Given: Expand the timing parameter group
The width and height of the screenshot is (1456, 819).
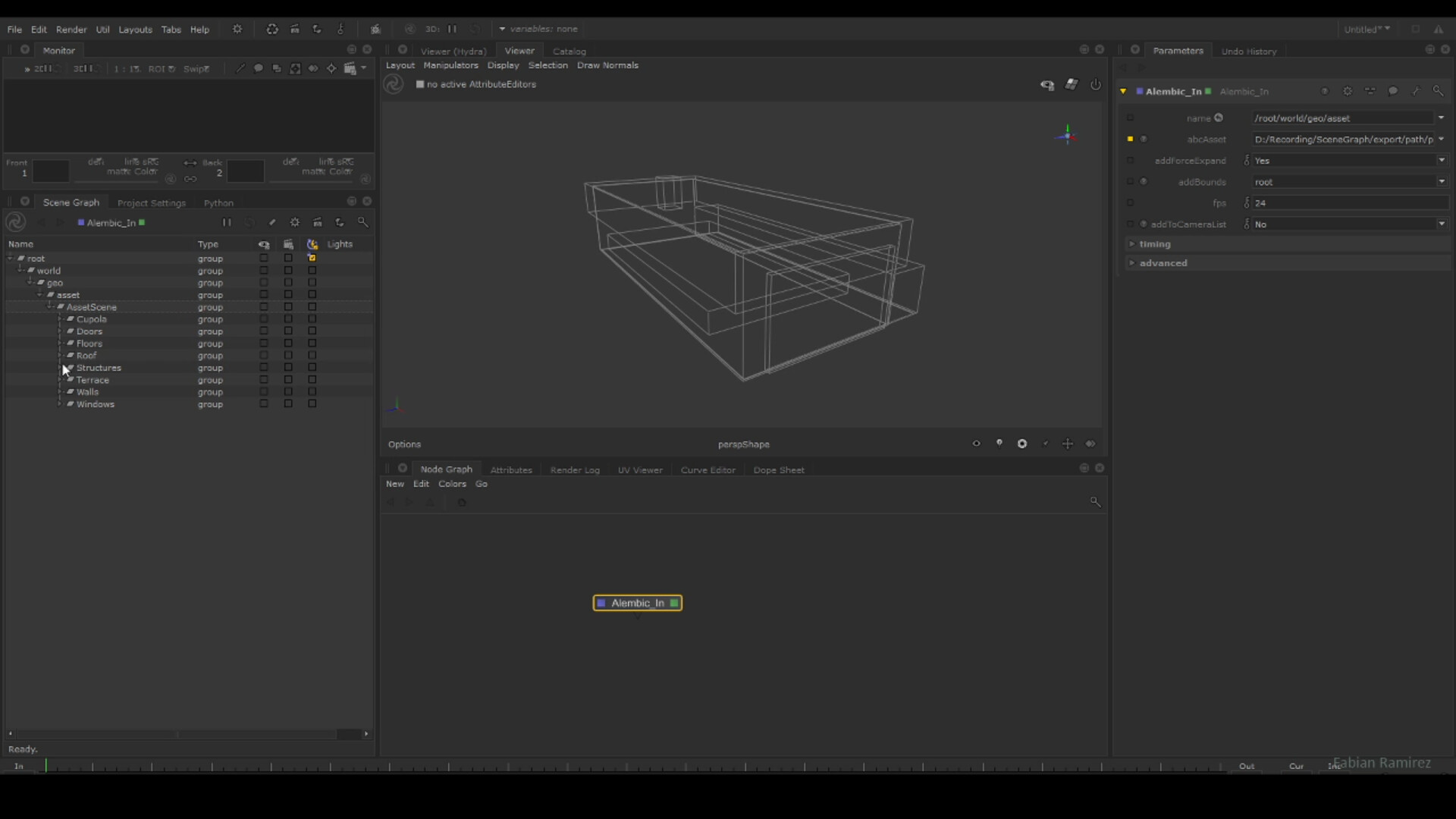Looking at the screenshot, I should (x=1155, y=244).
